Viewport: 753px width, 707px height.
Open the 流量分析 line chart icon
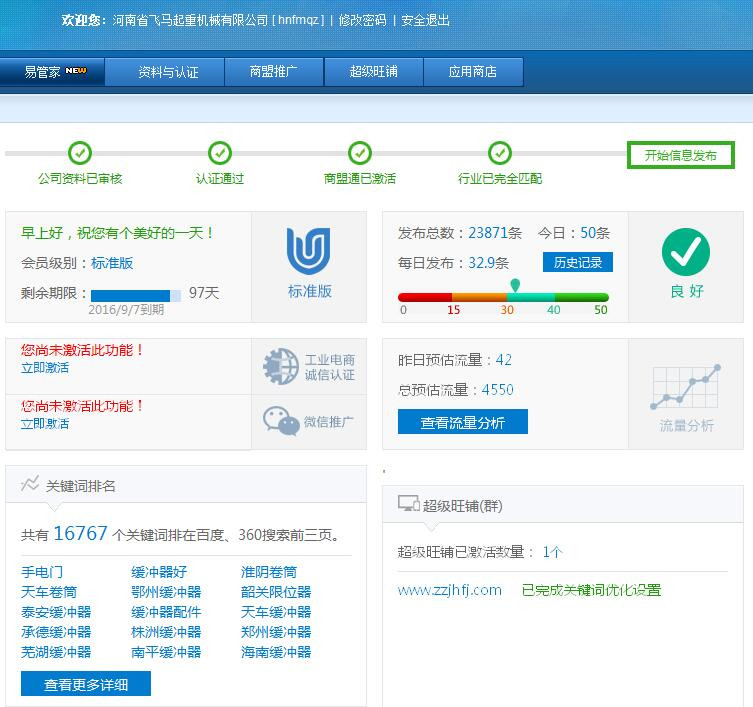(686, 388)
